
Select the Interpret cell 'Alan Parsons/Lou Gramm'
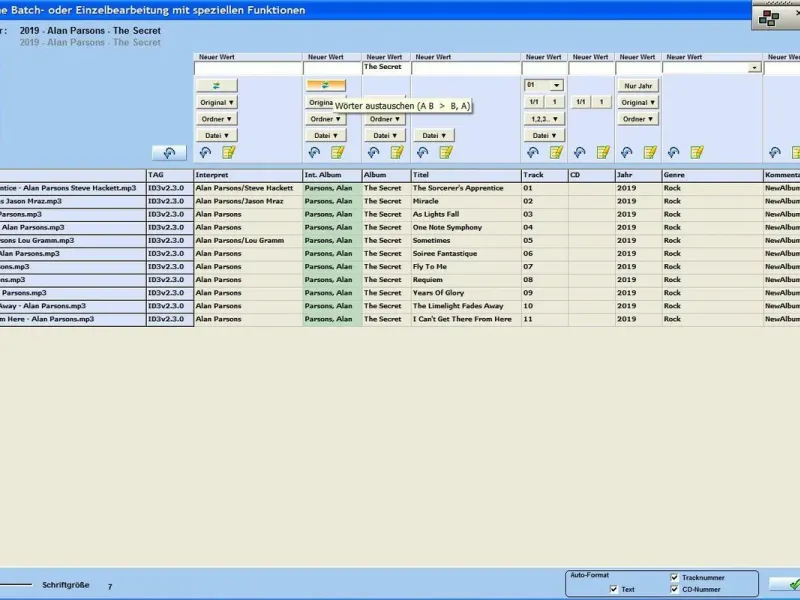tap(248, 241)
